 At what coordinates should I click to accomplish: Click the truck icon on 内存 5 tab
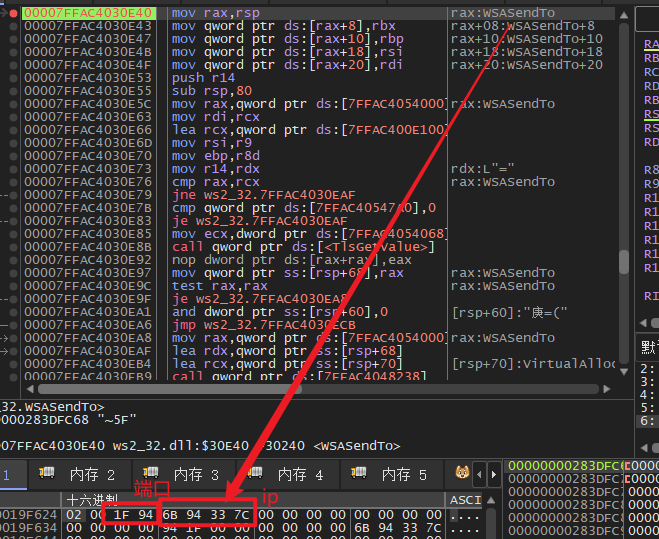pyautogui.click(x=358, y=473)
